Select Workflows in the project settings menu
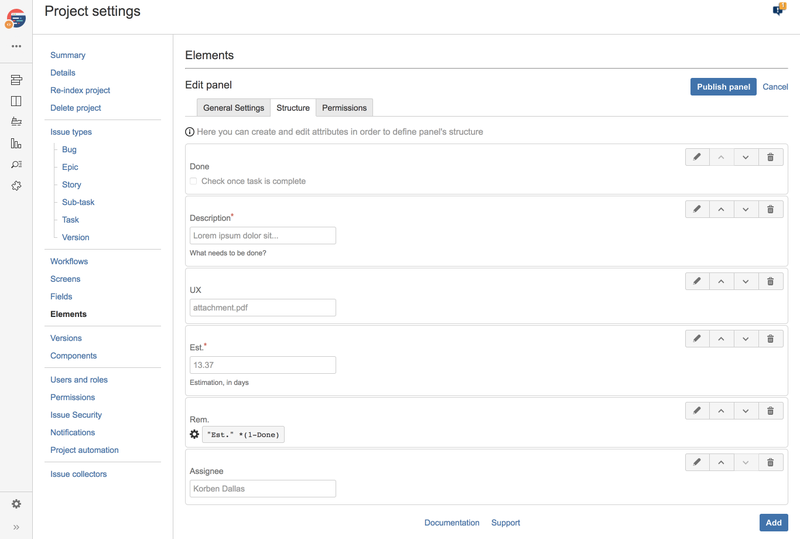Image resolution: width=800 pixels, height=539 pixels. click(69, 261)
